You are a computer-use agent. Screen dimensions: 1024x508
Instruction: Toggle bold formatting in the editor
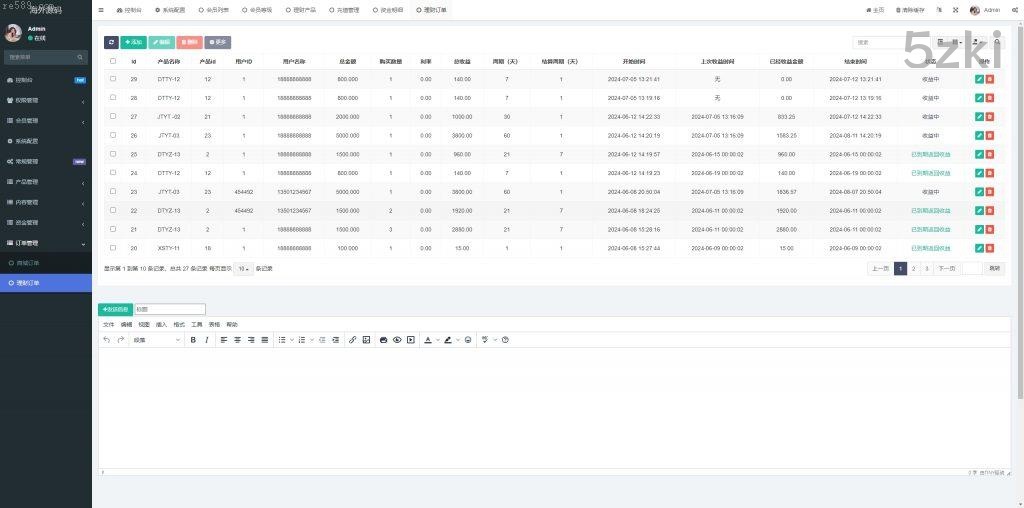(x=193, y=340)
